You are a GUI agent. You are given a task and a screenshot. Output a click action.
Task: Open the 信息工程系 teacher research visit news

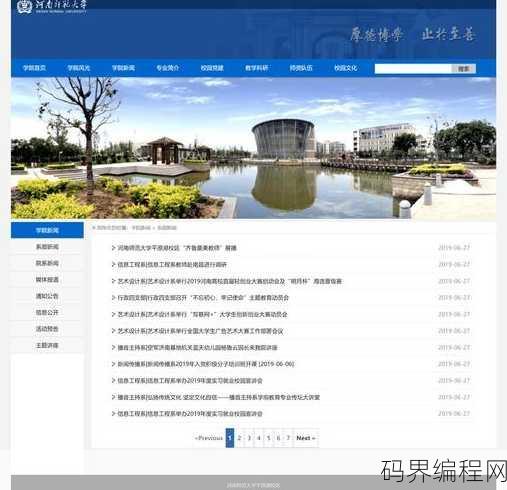pos(172,265)
